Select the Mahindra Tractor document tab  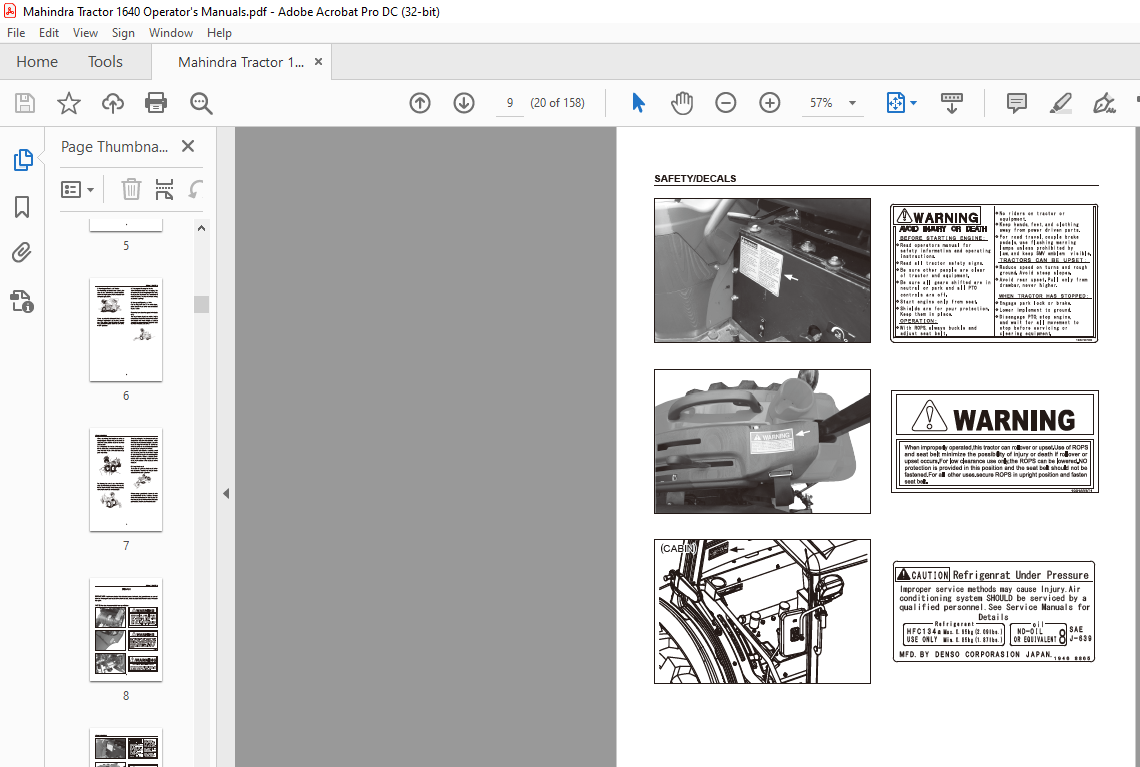point(241,63)
